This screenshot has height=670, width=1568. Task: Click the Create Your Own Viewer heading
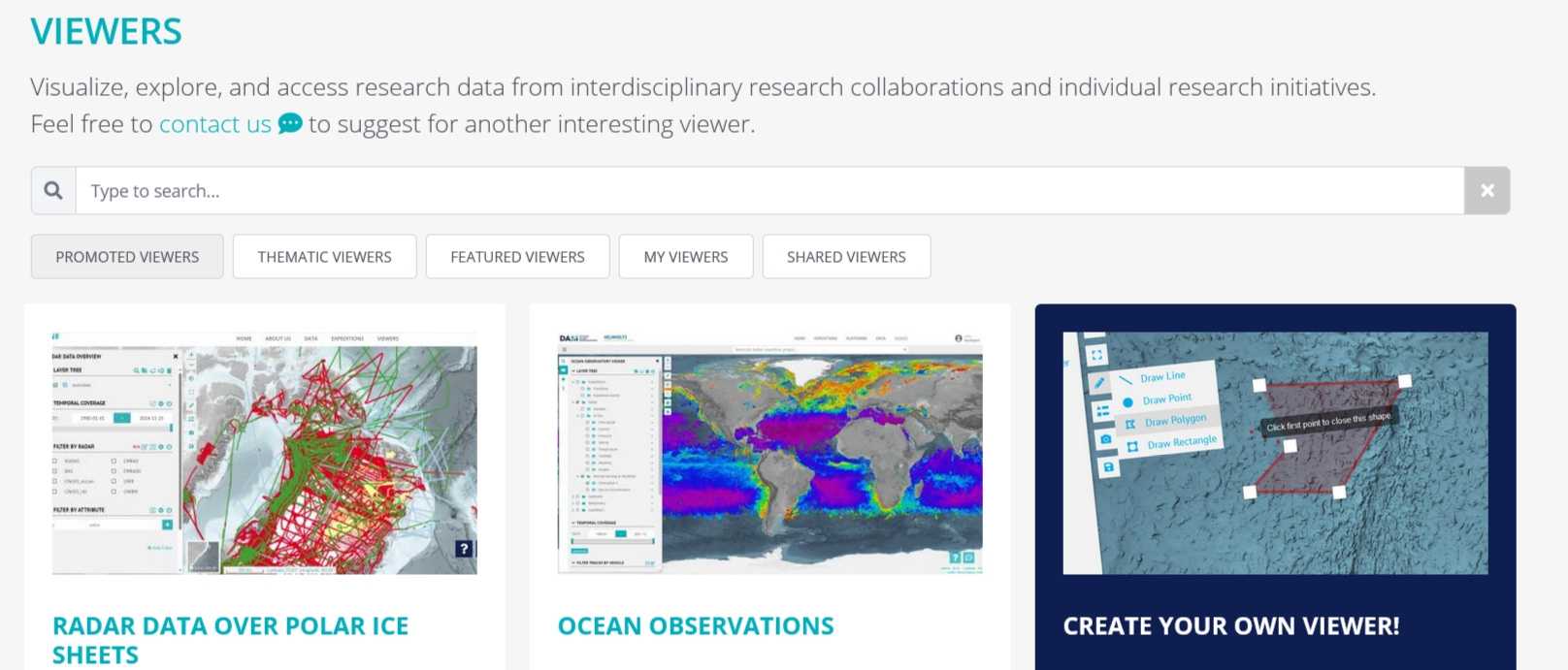pyautogui.click(x=1230, y=626)
